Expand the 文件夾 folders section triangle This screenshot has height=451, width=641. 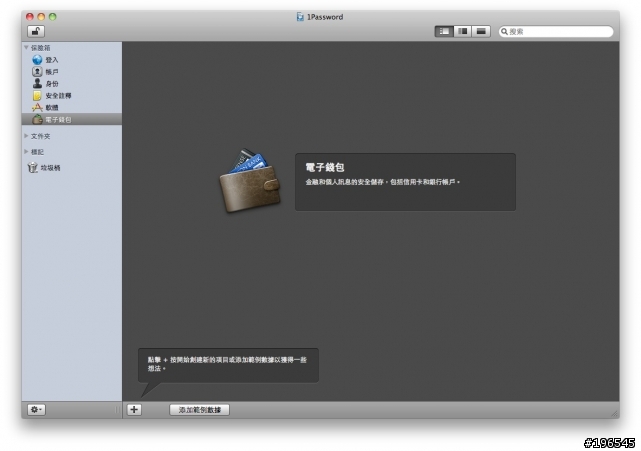(26, 136)
